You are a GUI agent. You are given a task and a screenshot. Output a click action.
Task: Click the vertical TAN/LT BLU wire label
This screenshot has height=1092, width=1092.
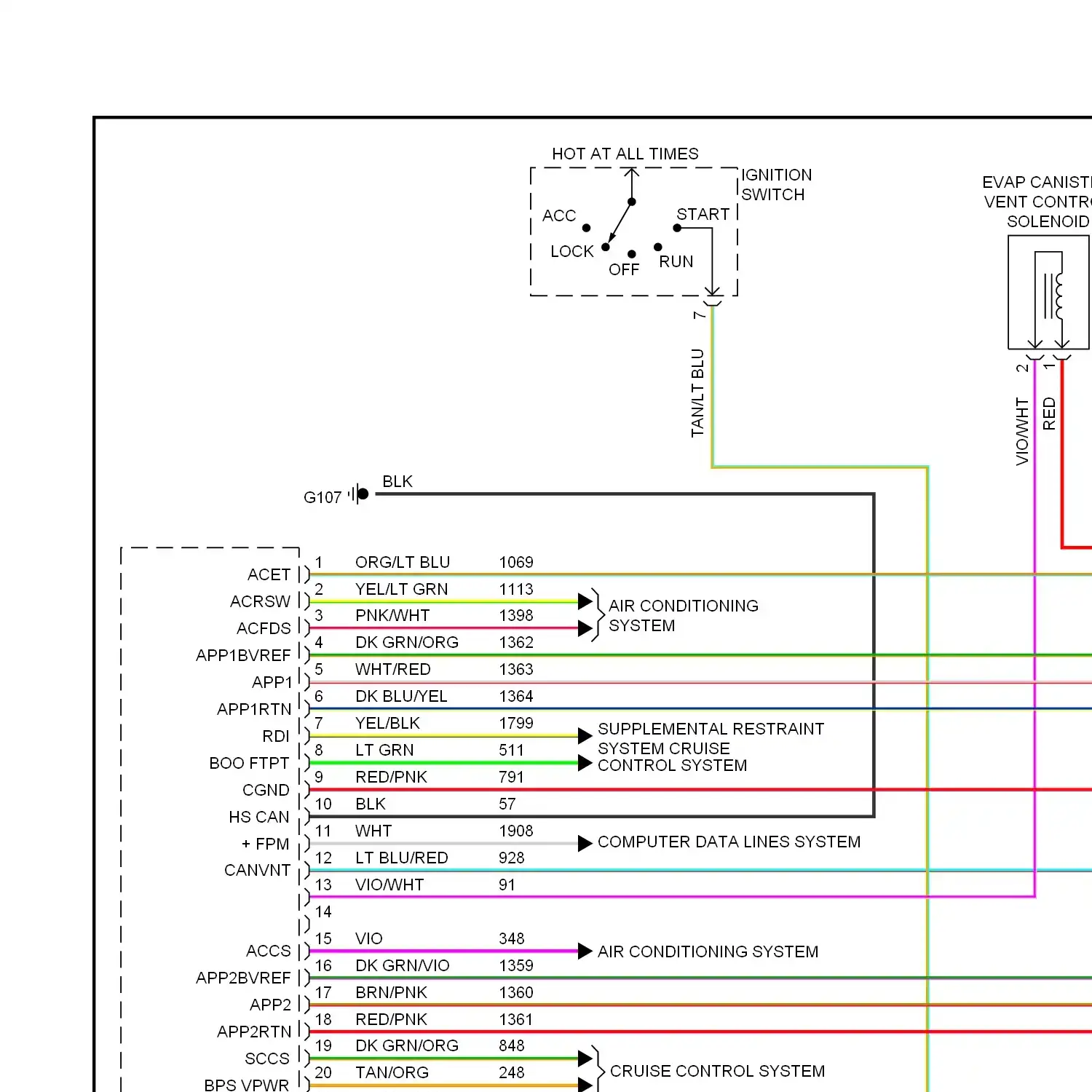click(697, 393)
